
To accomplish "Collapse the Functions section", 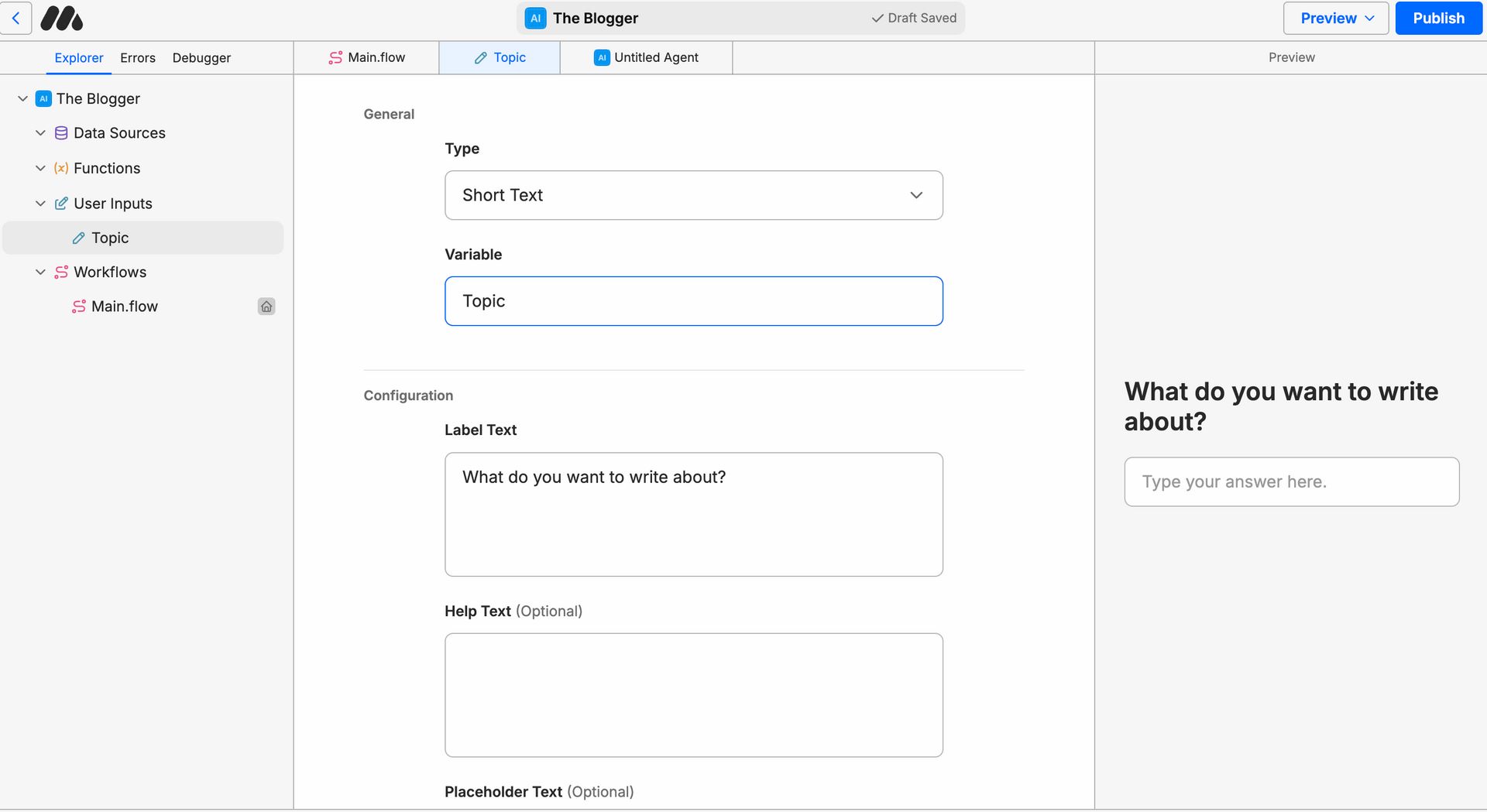I will point(40,168).
